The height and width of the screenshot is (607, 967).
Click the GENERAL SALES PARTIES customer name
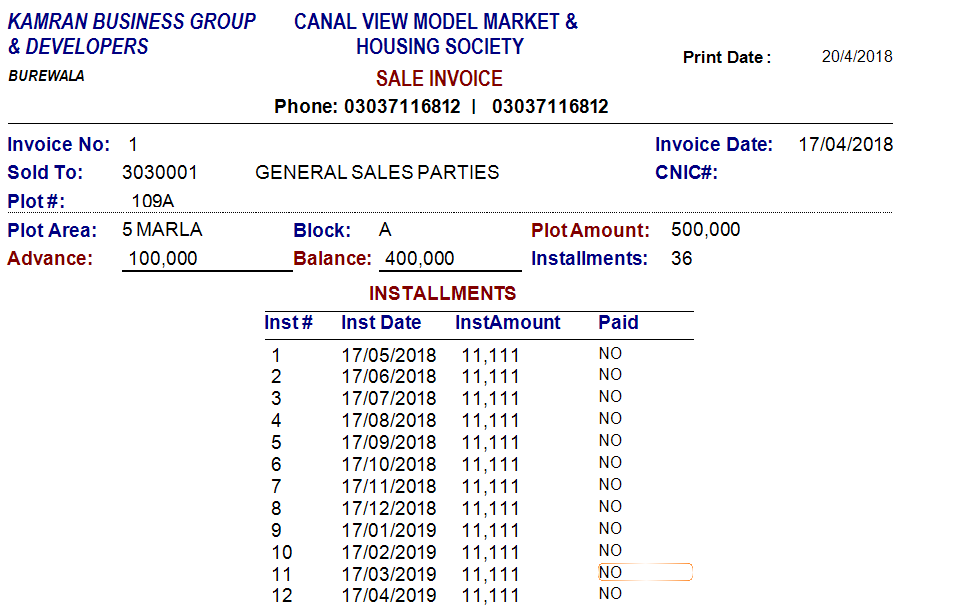point(377,173)
